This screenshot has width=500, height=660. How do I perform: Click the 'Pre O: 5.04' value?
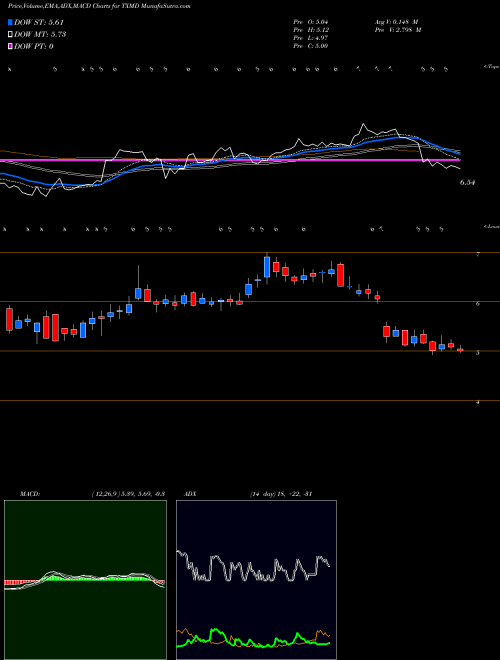tap(311, 22)
